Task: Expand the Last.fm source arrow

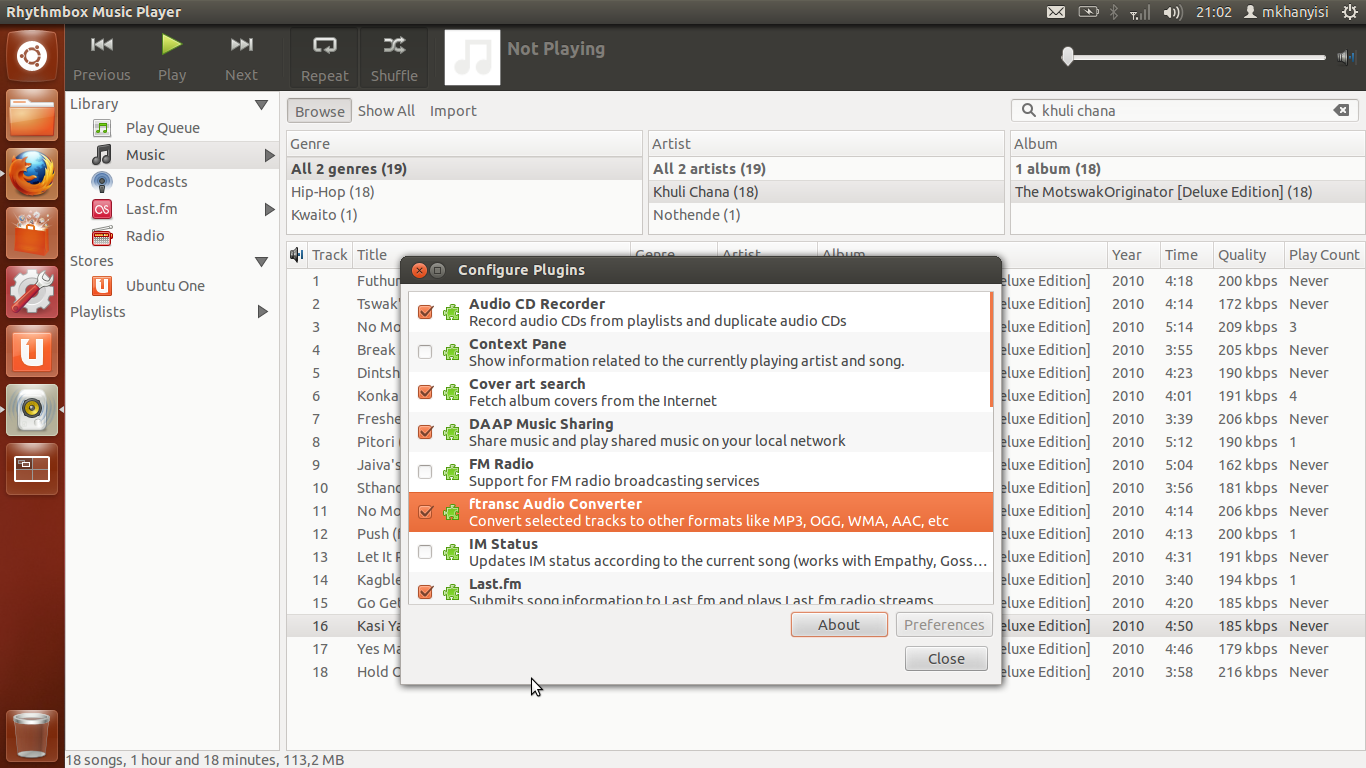Action: pos(269,209)
